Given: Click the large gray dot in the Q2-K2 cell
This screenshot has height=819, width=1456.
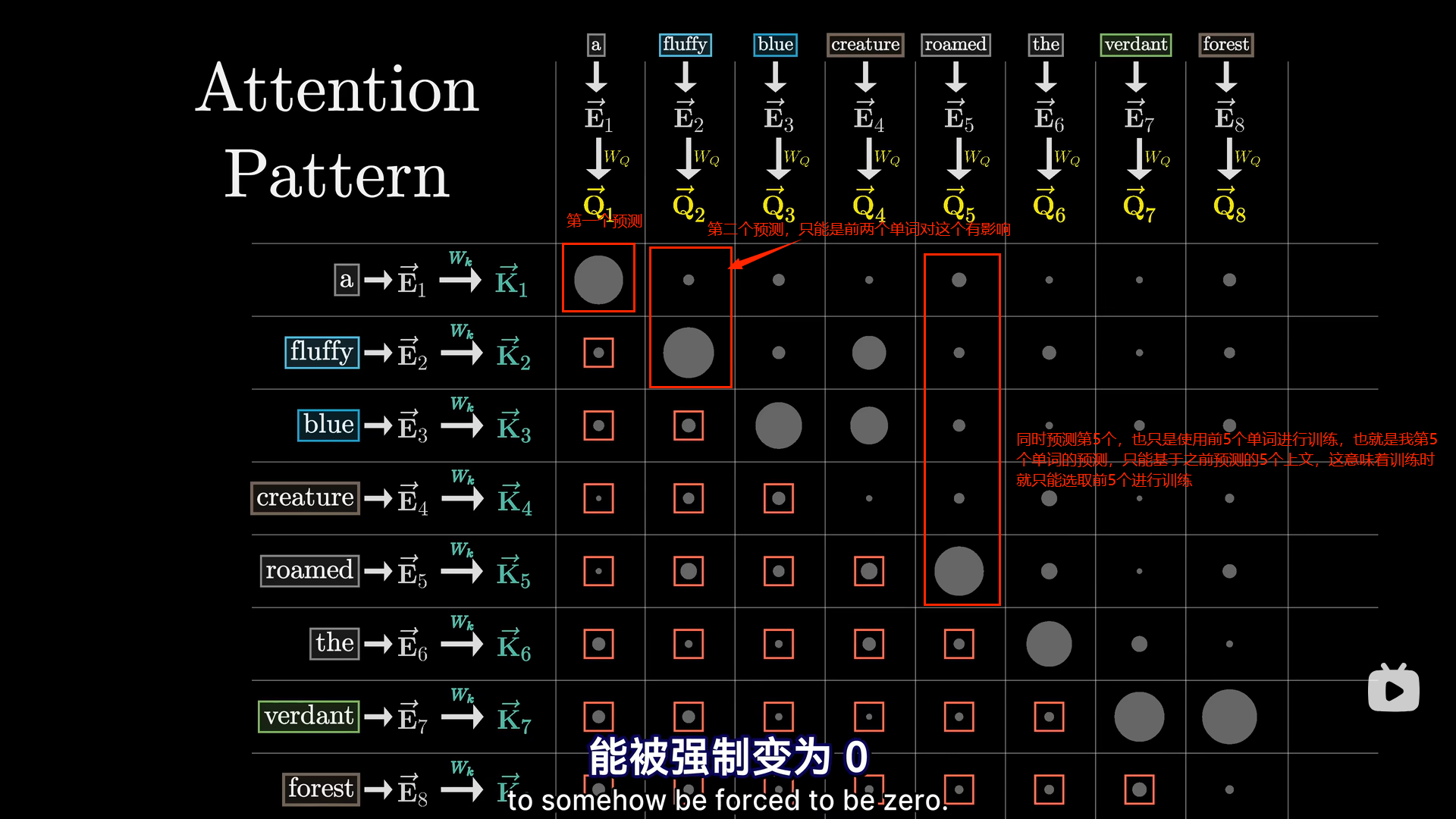Looking at the screenshot, I should [x=689, y=353].
